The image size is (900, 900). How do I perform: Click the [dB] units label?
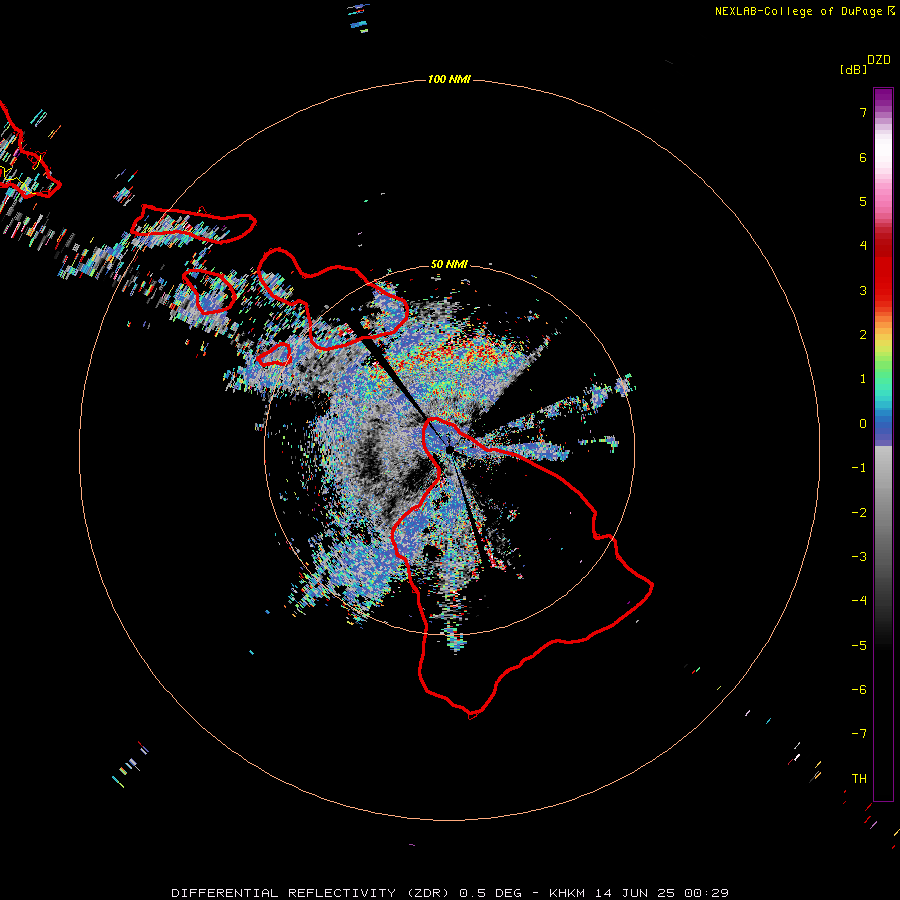click(854, 70)
